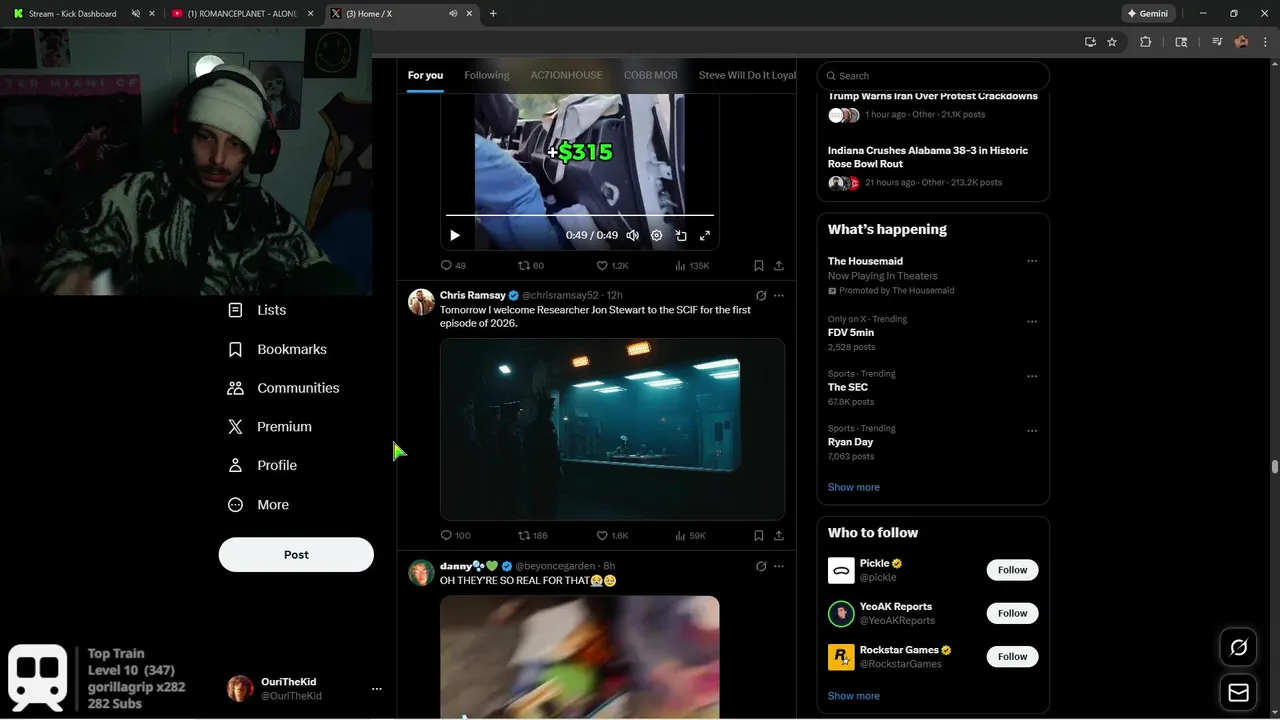Click the X Search field
Screen dimensions: 1280x720
[933, 76]
